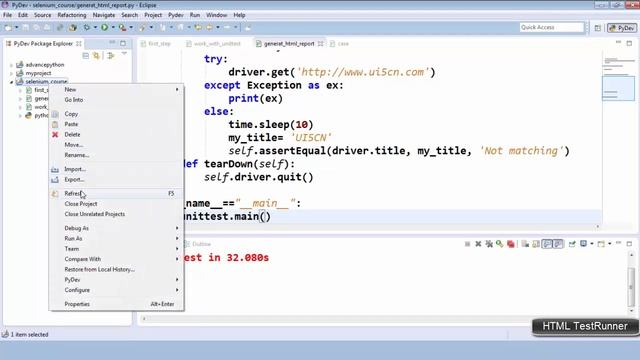Open the PyDev submenu in context menu
The height and width of the screenshot is (360, 640).
pyautogui.click(x=116, y=280)
